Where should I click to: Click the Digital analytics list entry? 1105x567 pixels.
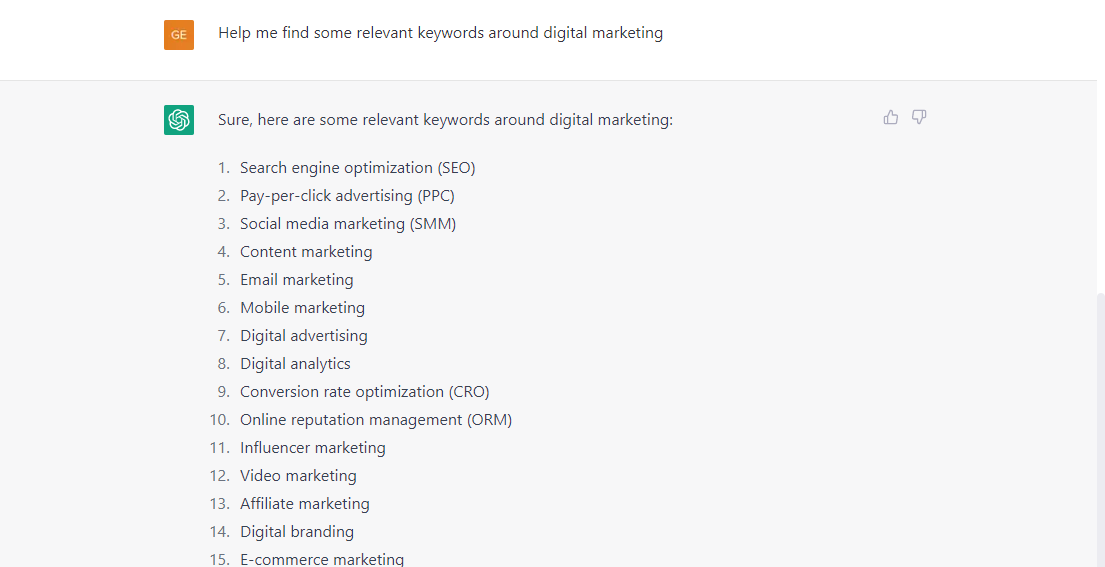(x=295, y=364)
